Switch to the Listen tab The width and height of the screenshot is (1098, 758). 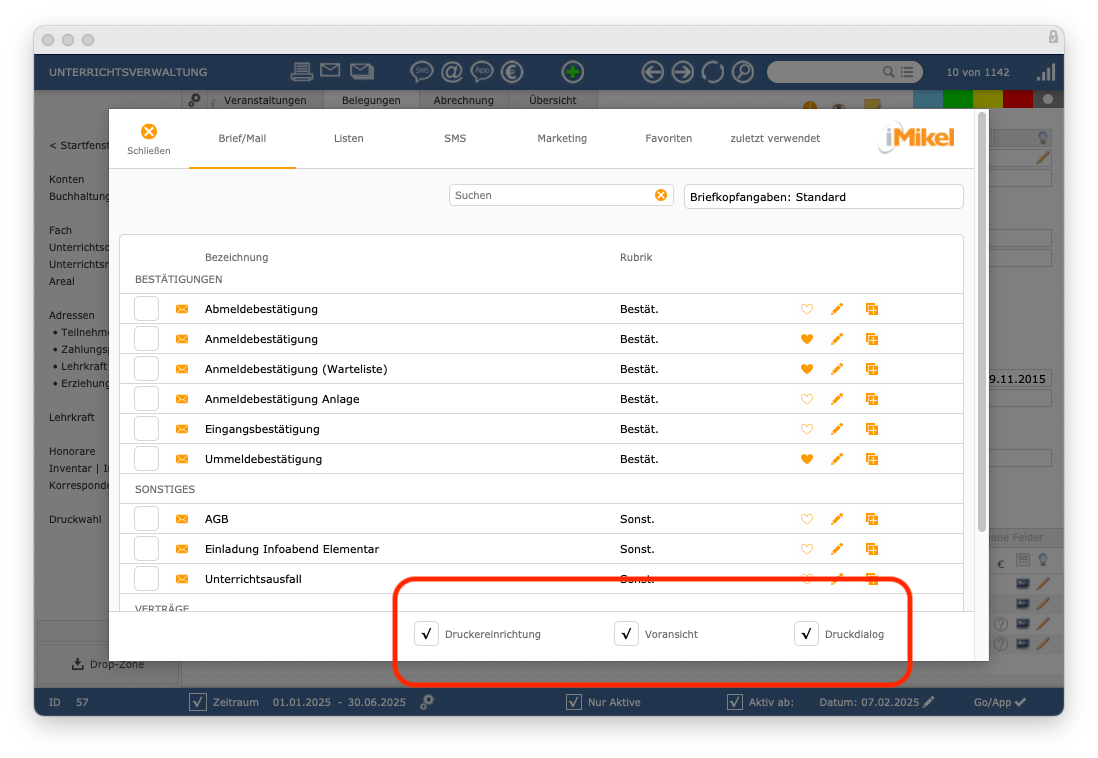(x=349, y=139)
